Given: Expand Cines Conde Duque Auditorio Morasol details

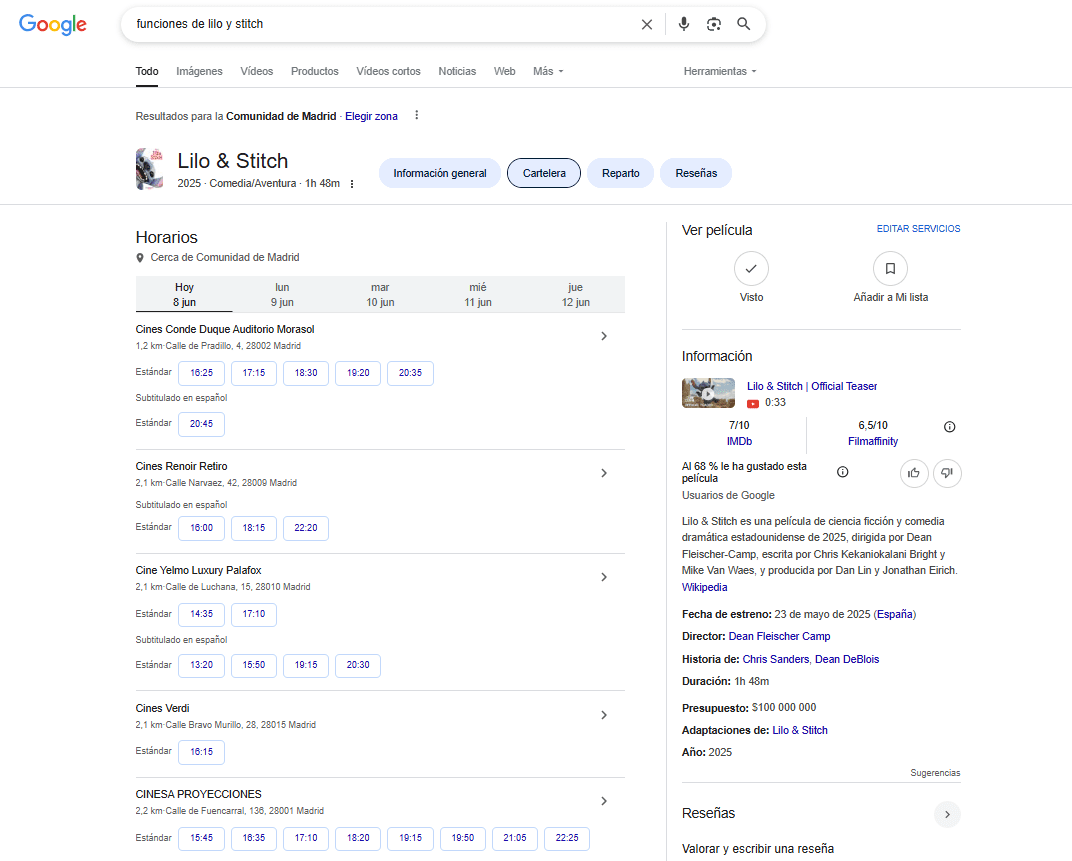Looking at the screenshot, I should (604, 336).
